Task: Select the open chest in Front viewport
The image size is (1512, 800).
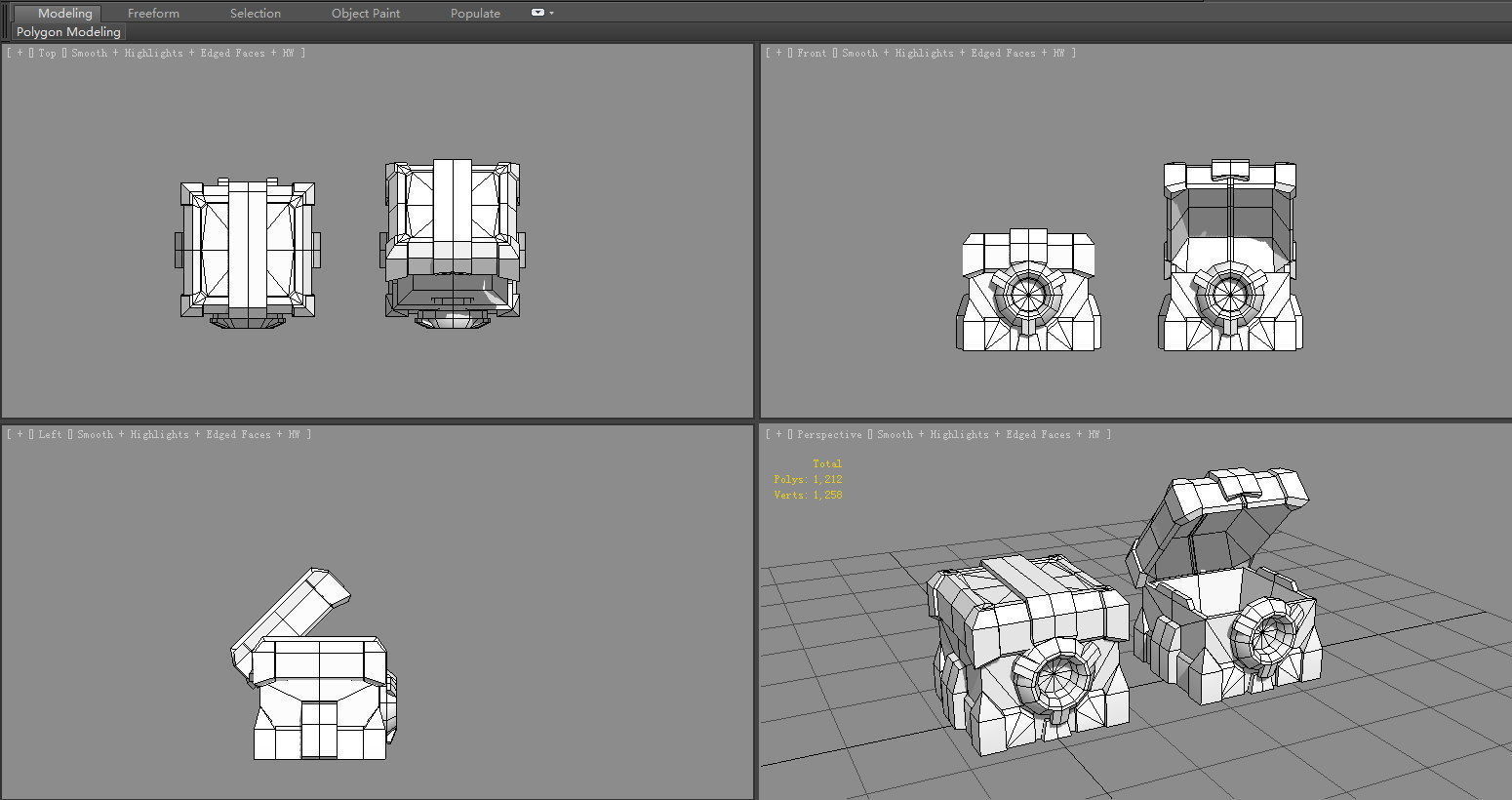Action: (1230, 255)
